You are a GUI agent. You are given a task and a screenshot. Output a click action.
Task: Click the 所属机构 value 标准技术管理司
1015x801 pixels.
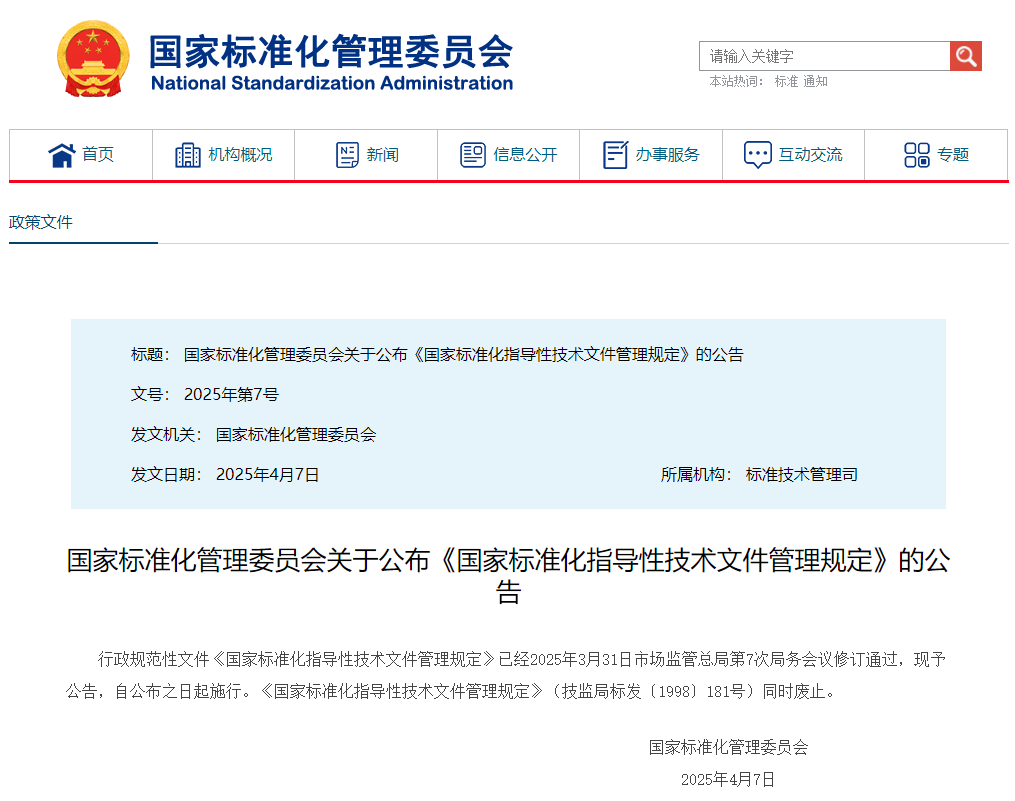pyautogui.click(x=801, y=475)
